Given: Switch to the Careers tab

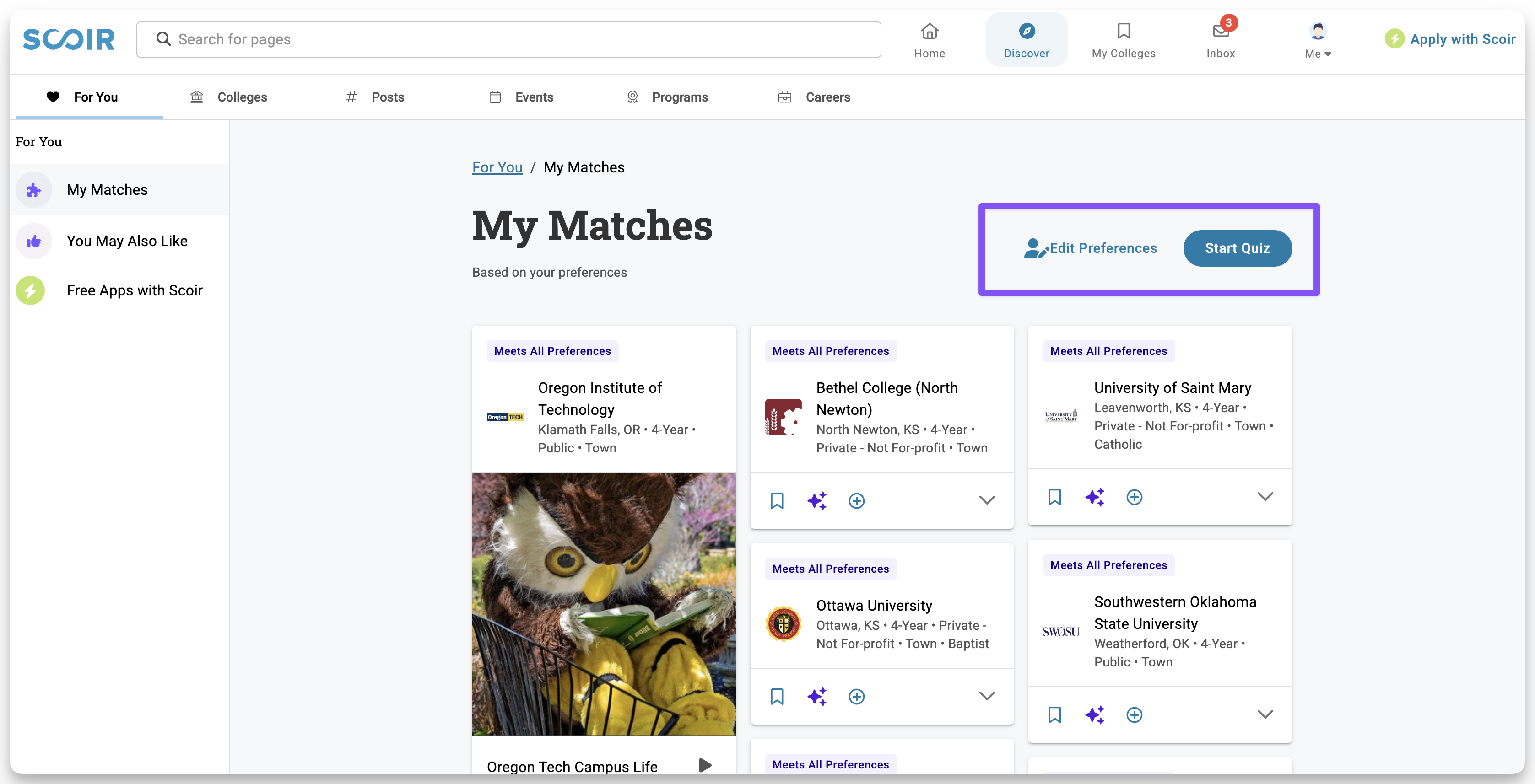Looking at the screenshot, I should [x=814, y=97].
